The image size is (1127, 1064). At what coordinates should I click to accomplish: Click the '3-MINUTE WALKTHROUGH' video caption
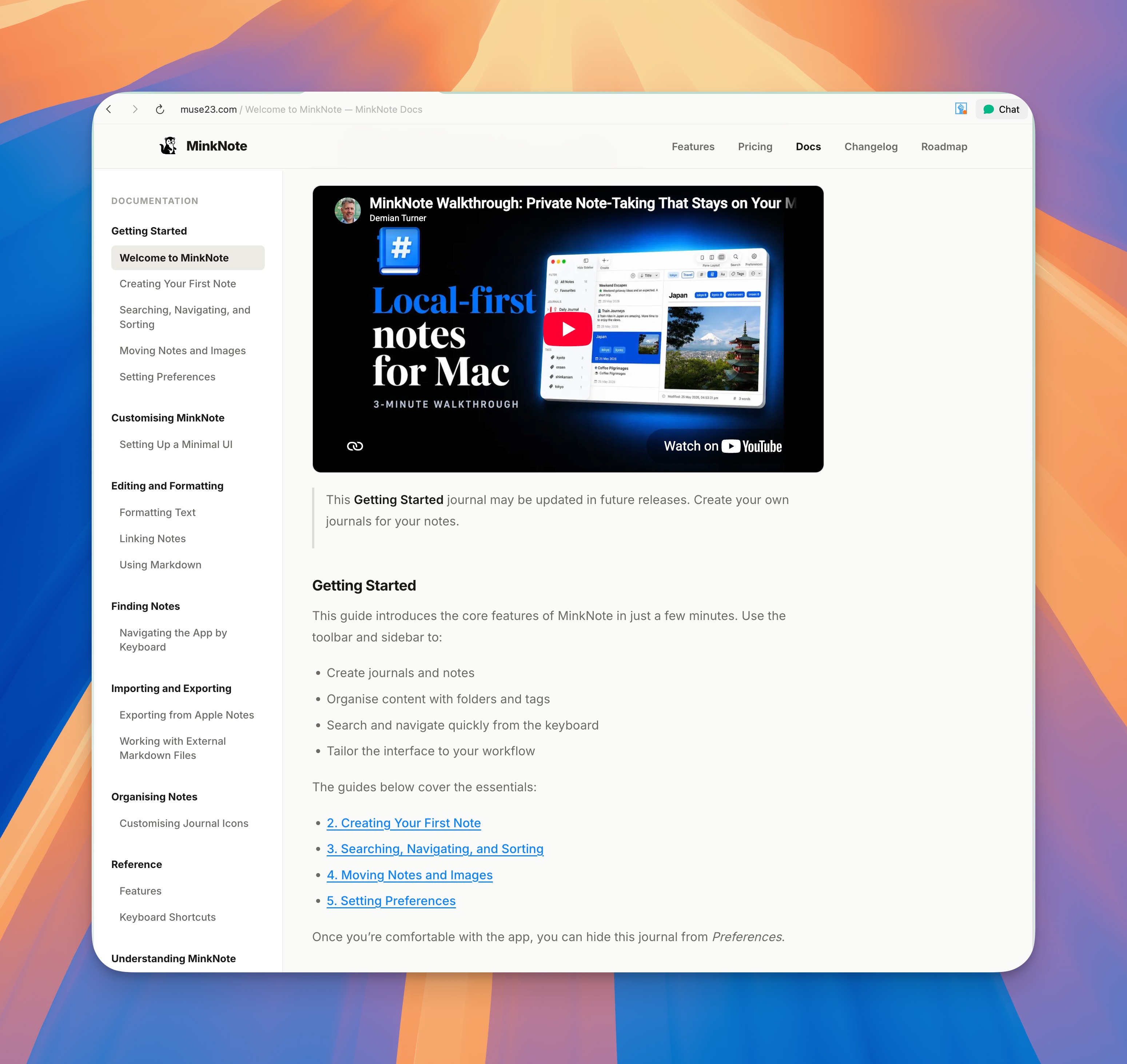coord(446,404)
